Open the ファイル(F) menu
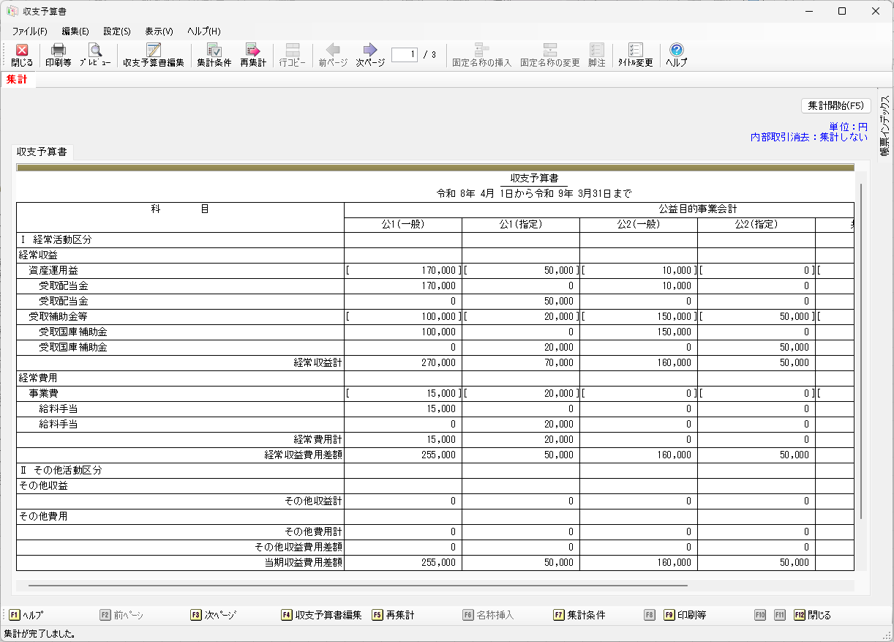 point(30,31)
